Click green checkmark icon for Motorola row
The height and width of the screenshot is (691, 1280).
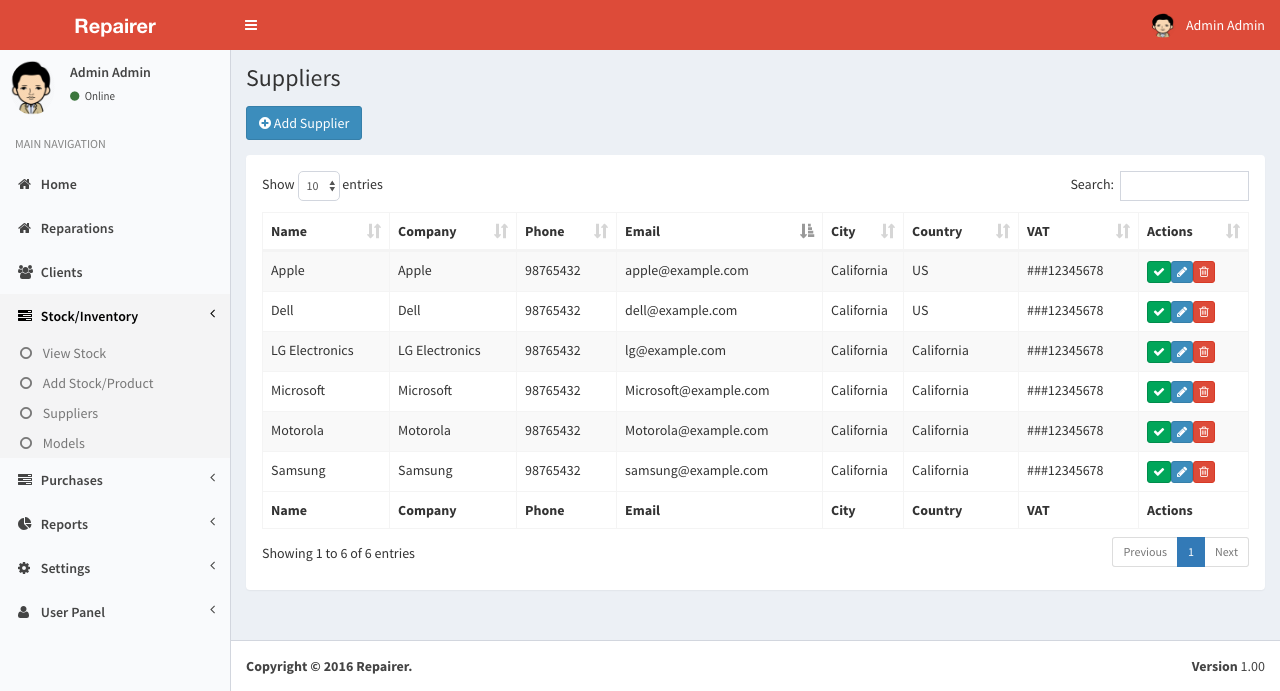(1158, 432)
